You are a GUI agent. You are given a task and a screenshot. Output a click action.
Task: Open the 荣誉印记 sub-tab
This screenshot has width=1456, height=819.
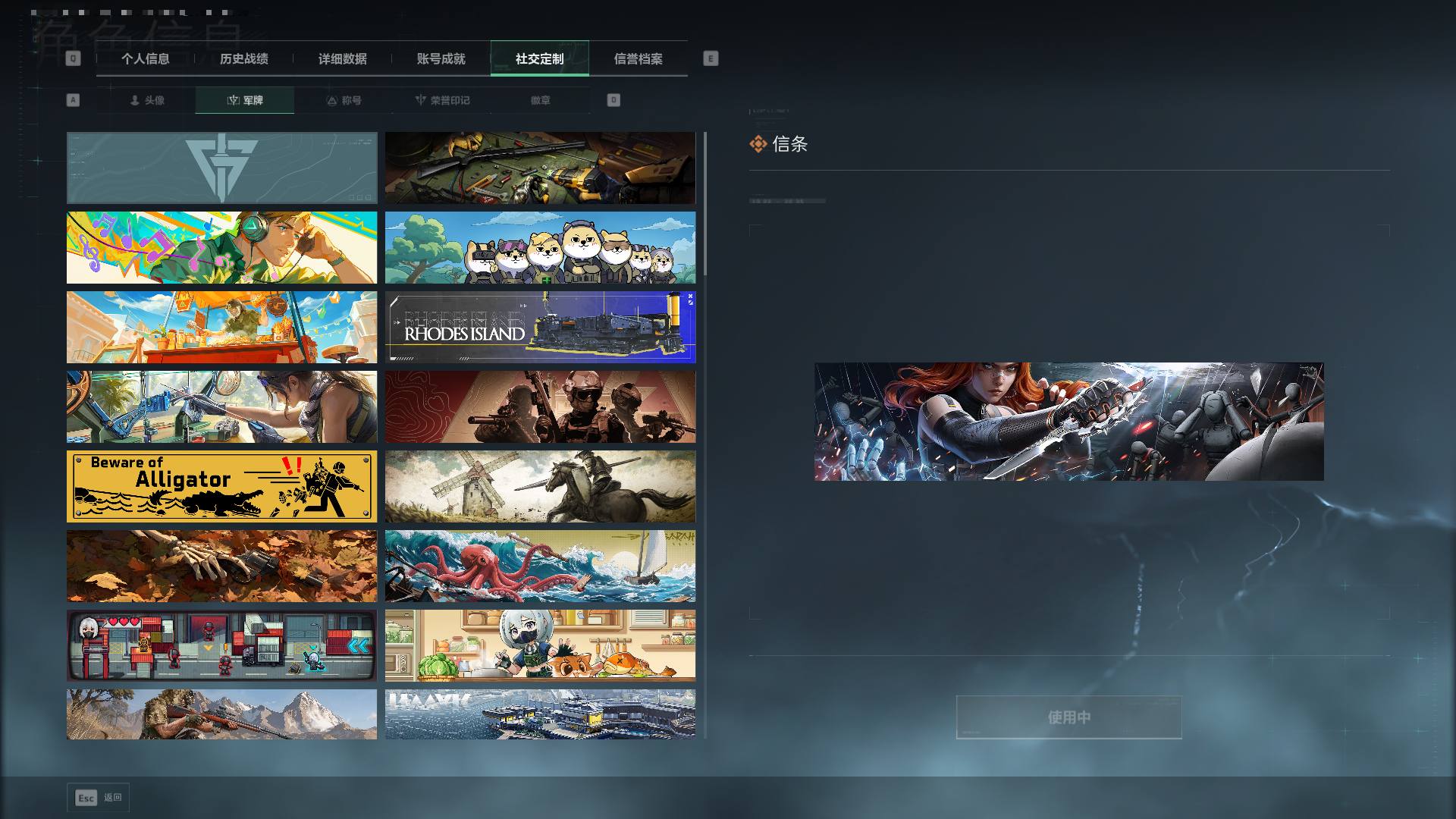442,100
